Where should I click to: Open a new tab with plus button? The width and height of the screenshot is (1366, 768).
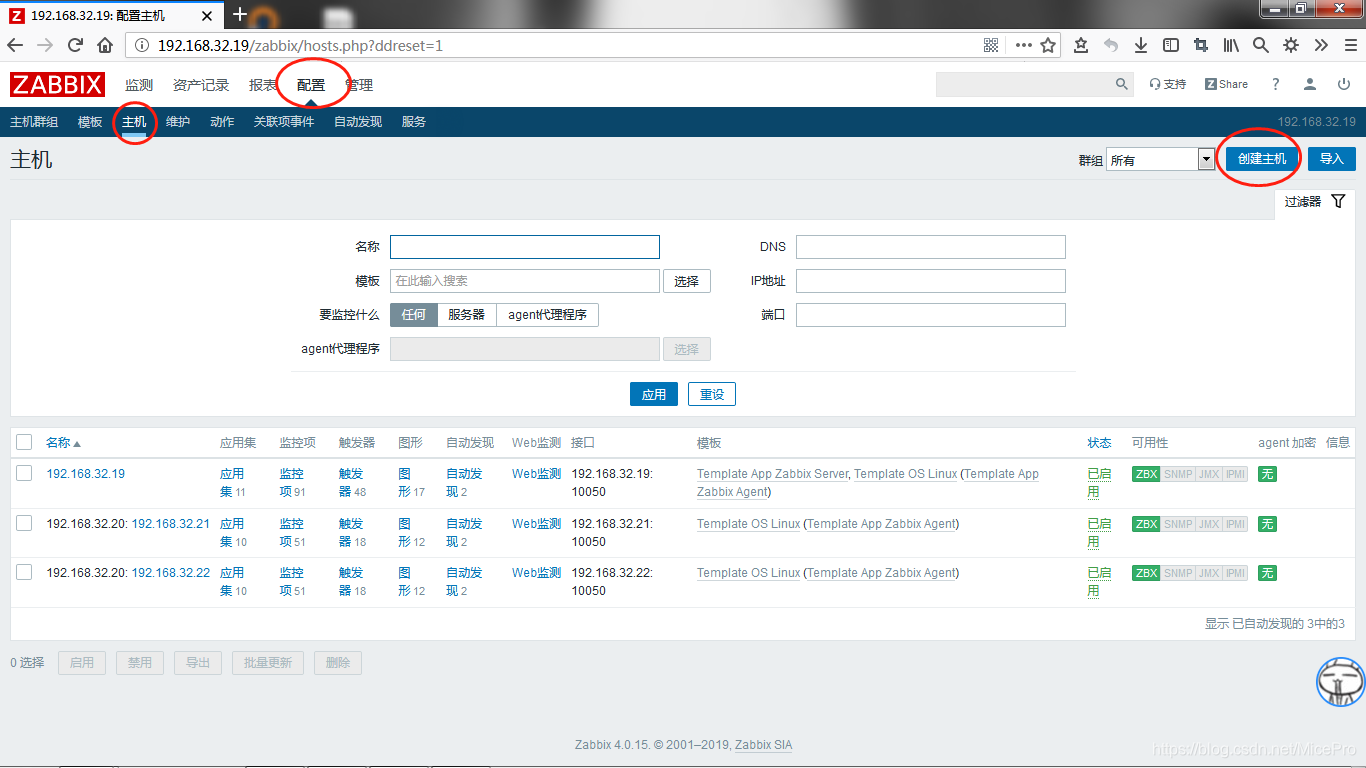click(239, 14)
